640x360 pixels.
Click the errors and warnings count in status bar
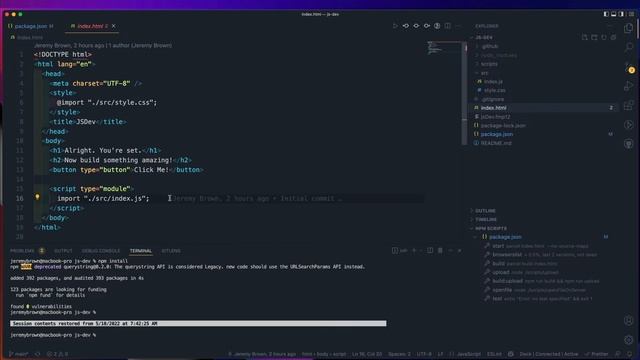point(58,354)
